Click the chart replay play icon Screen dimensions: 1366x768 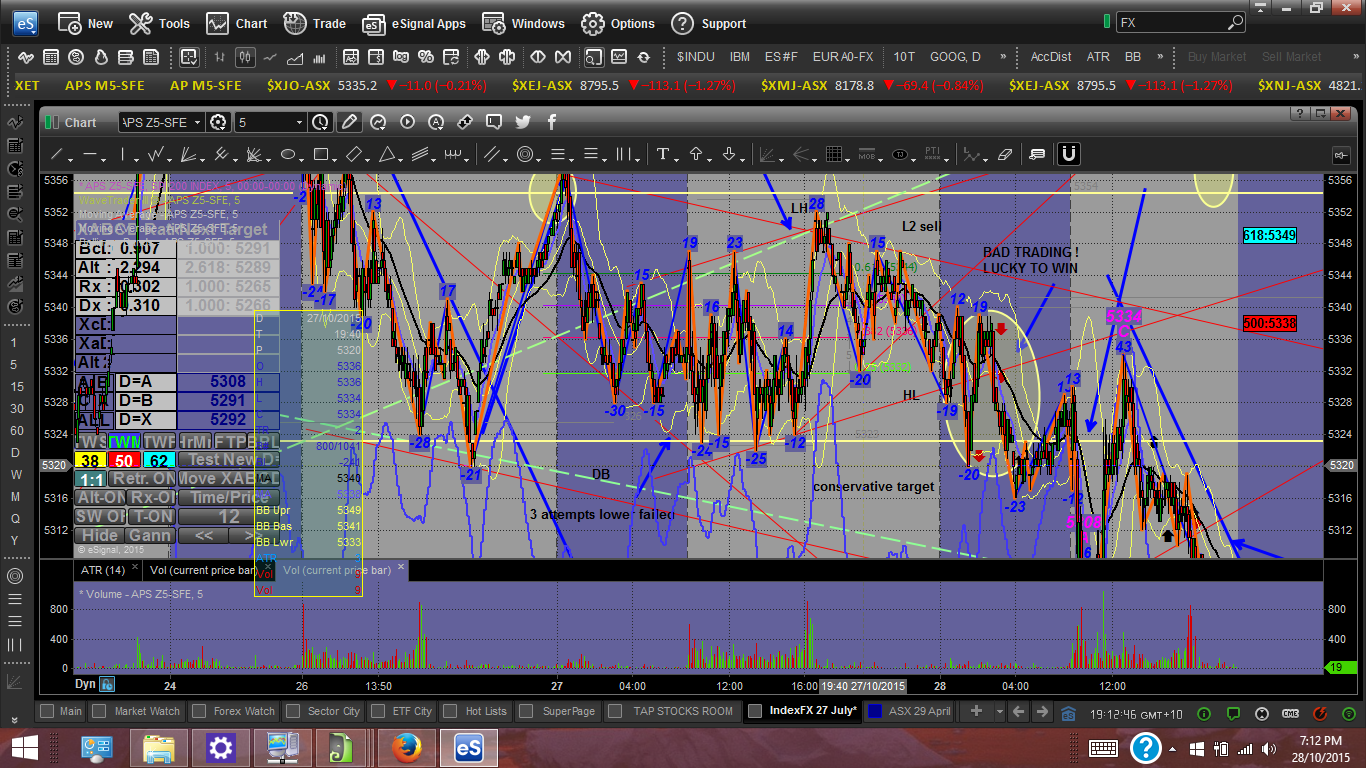point(407,122)
